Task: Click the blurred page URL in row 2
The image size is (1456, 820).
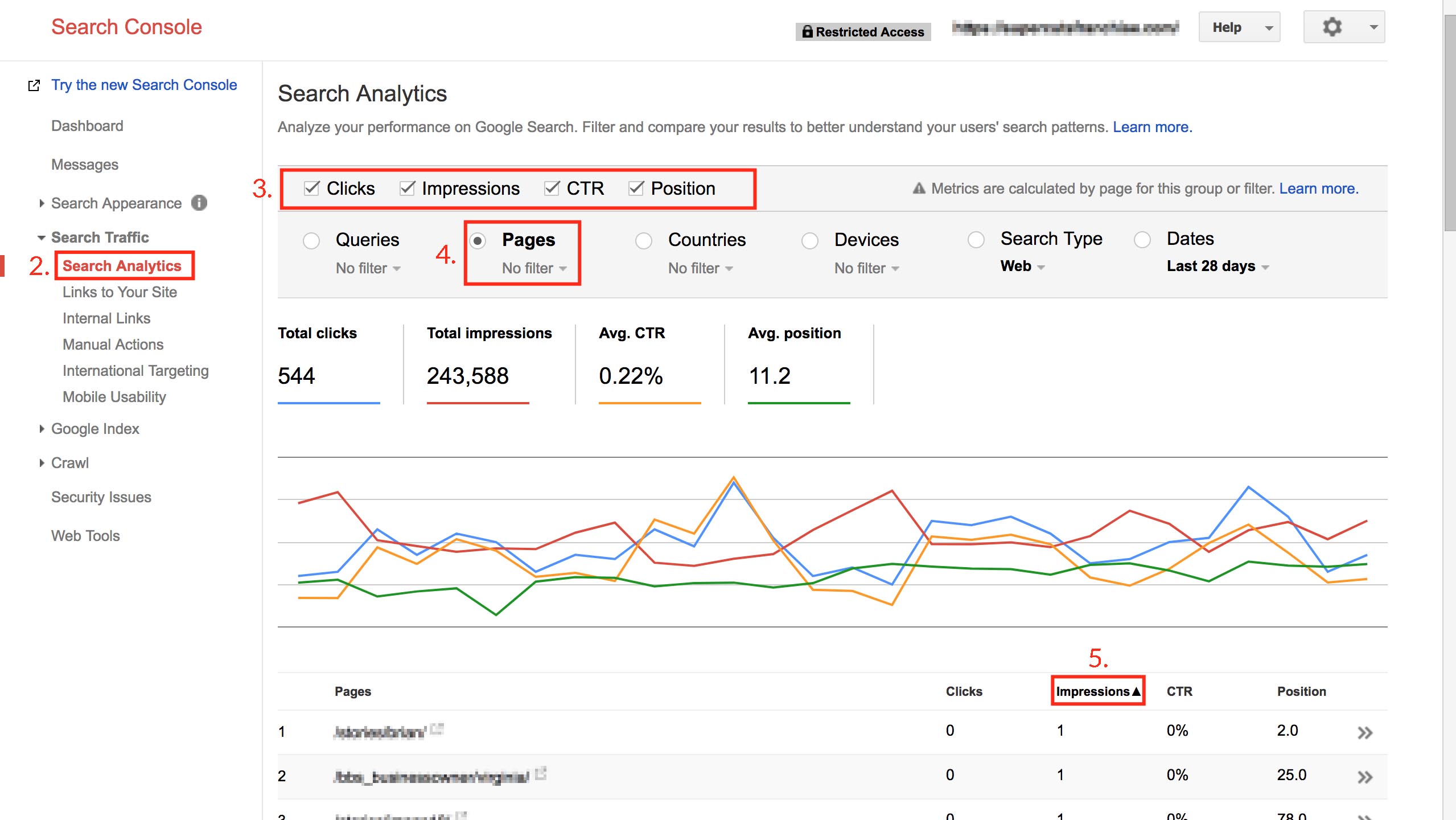Action: 431,777
